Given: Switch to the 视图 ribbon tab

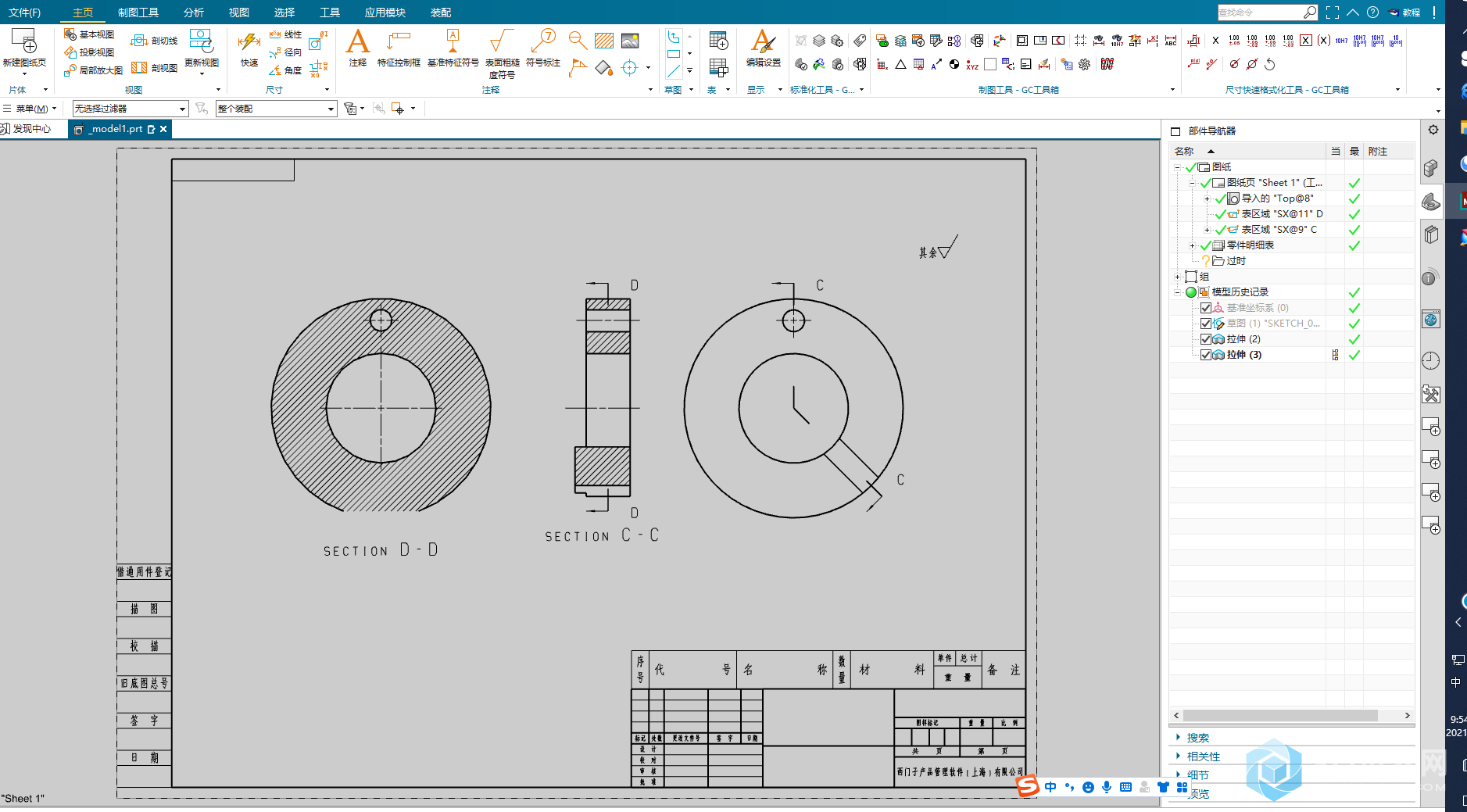Looking at the screenshot, I should [239, 13].
